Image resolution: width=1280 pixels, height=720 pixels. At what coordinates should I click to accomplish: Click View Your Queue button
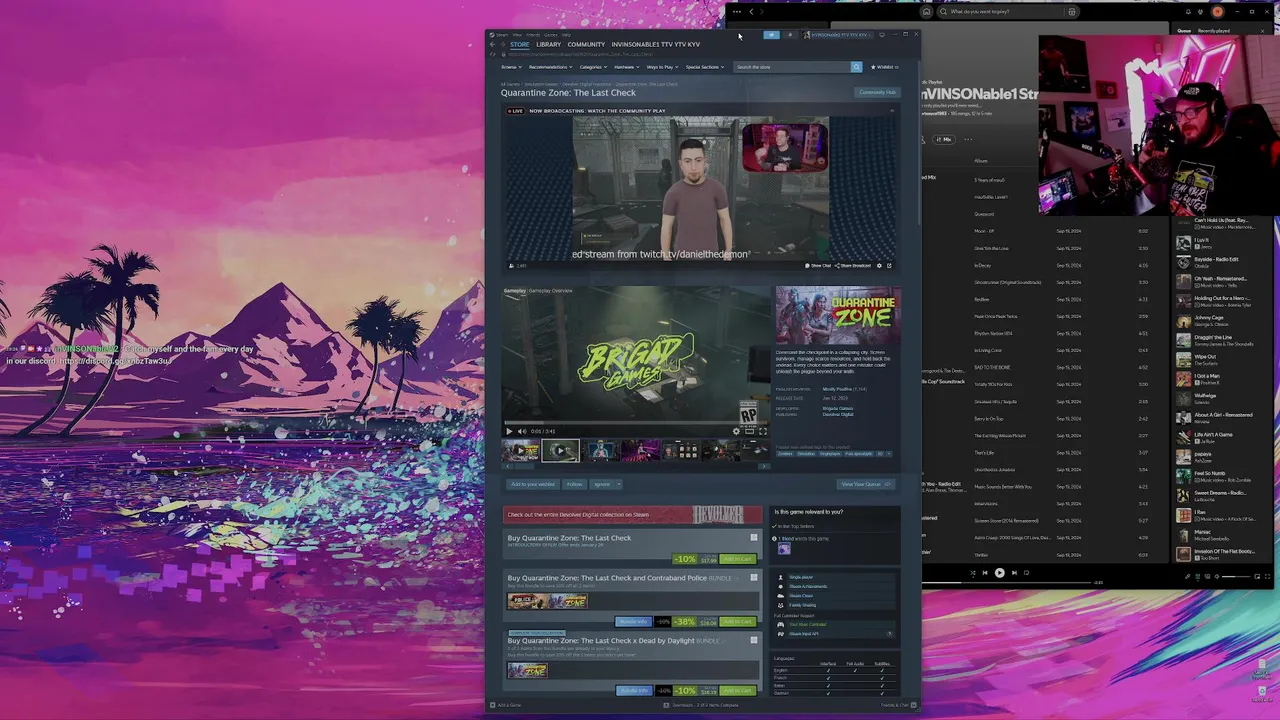(866, 484)
